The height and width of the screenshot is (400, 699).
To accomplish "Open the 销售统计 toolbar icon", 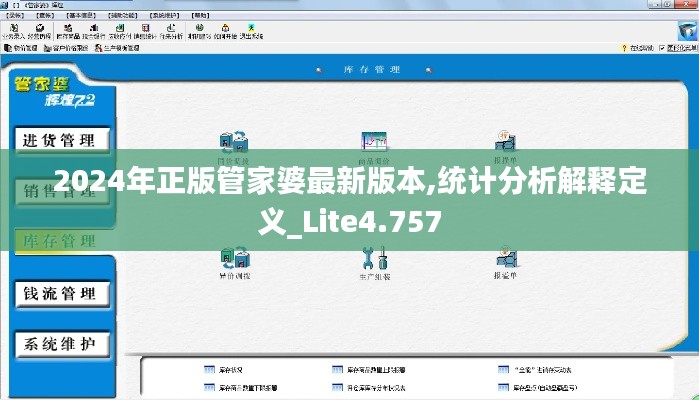I will (x=145, y=32).
